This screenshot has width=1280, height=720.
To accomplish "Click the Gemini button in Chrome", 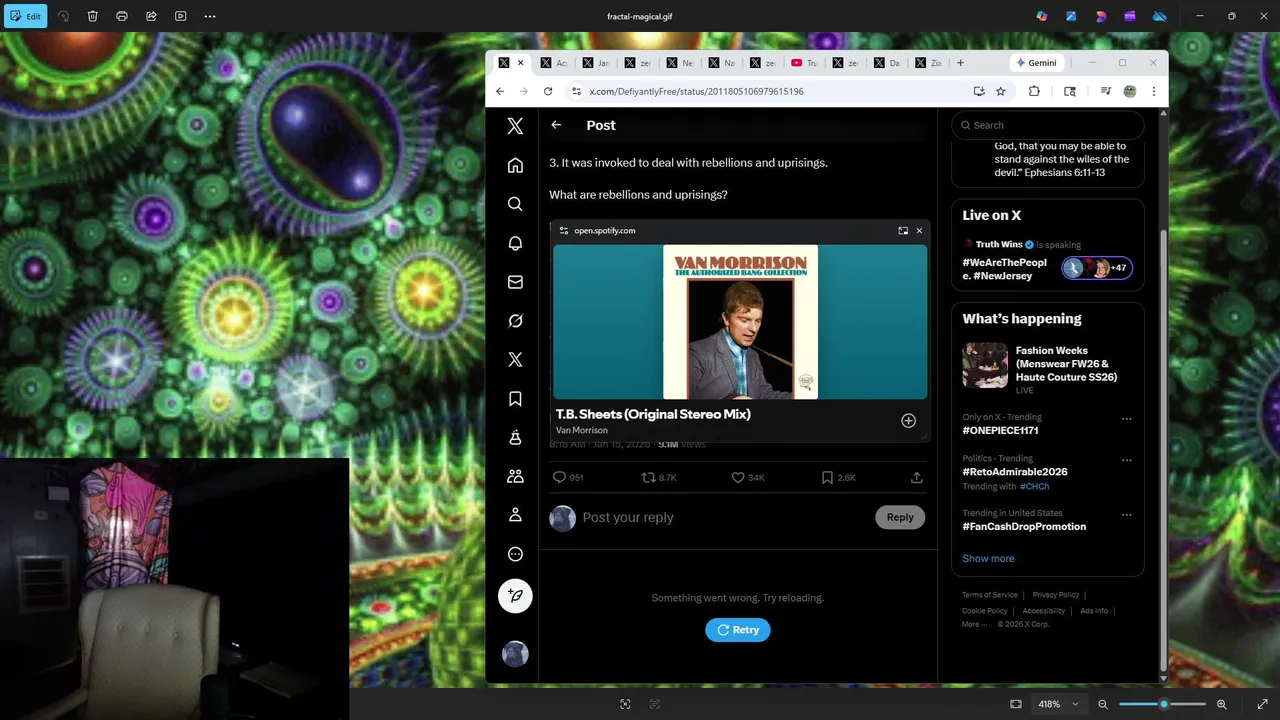I will [1036, 63].
